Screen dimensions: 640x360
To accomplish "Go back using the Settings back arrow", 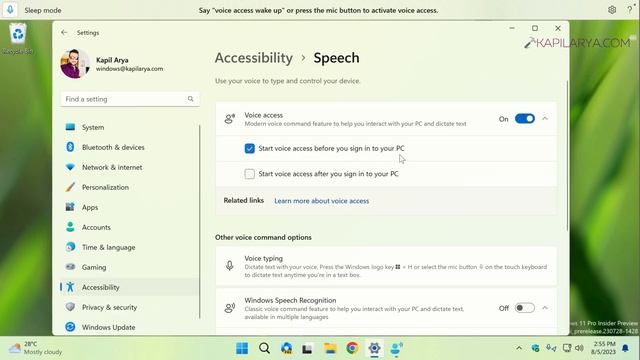I will pos(64,32).
